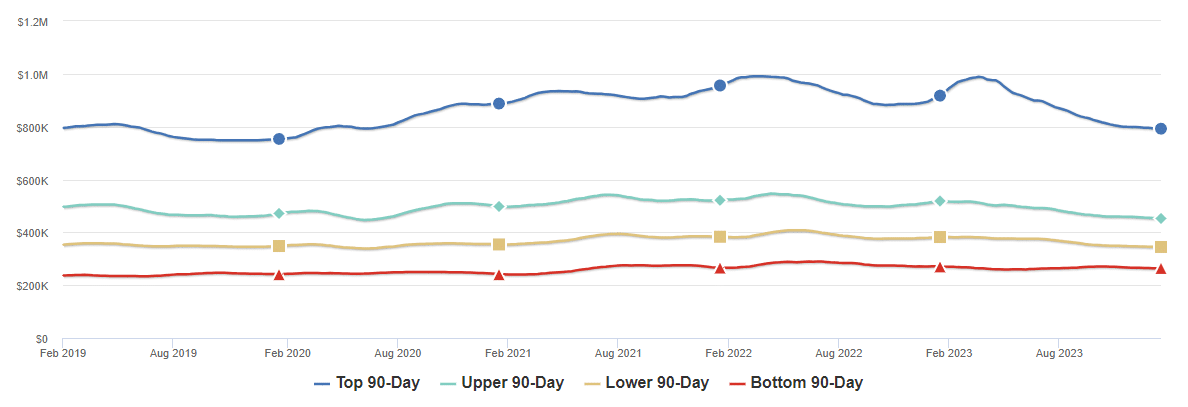The height and width of the screenshot is (407, 1188).
Task: Click the rightmost tan square on Lower line
Action: point(1161,247)
